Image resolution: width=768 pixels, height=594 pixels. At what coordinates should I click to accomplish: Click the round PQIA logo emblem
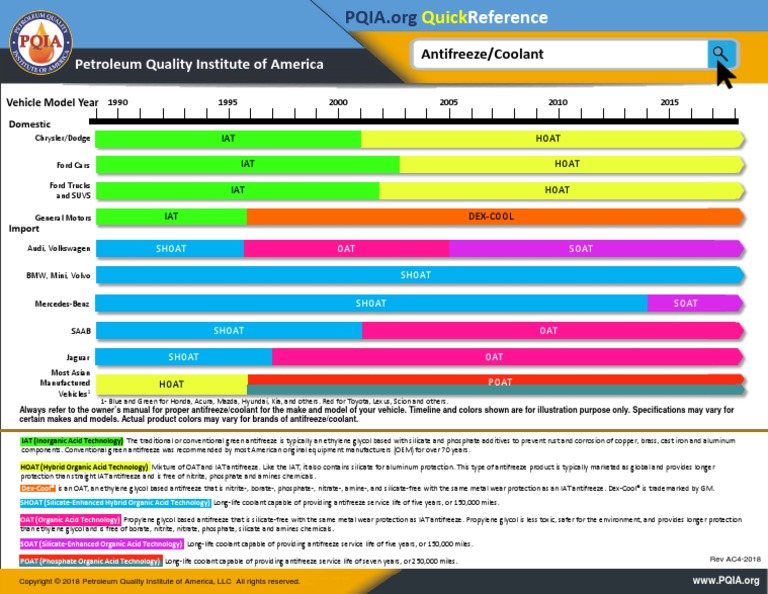tap(41, 43)
